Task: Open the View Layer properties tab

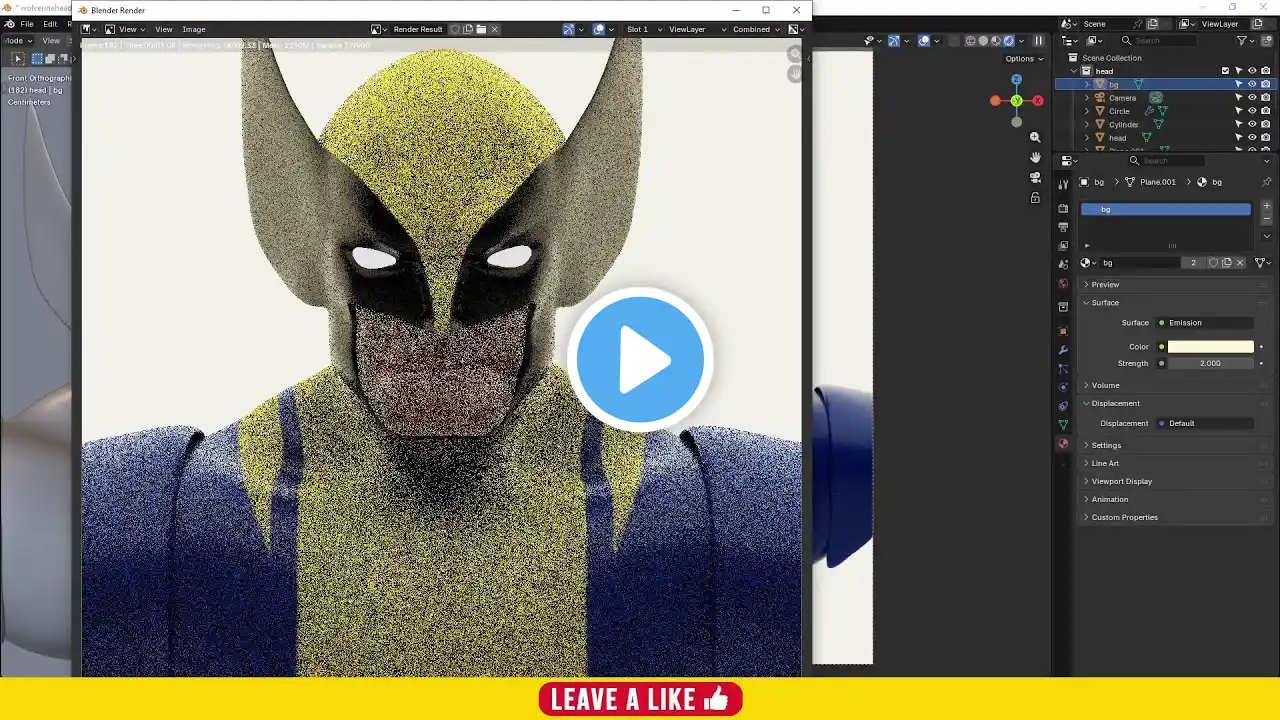Action: pyautogui.click(x=1063, y=245)
